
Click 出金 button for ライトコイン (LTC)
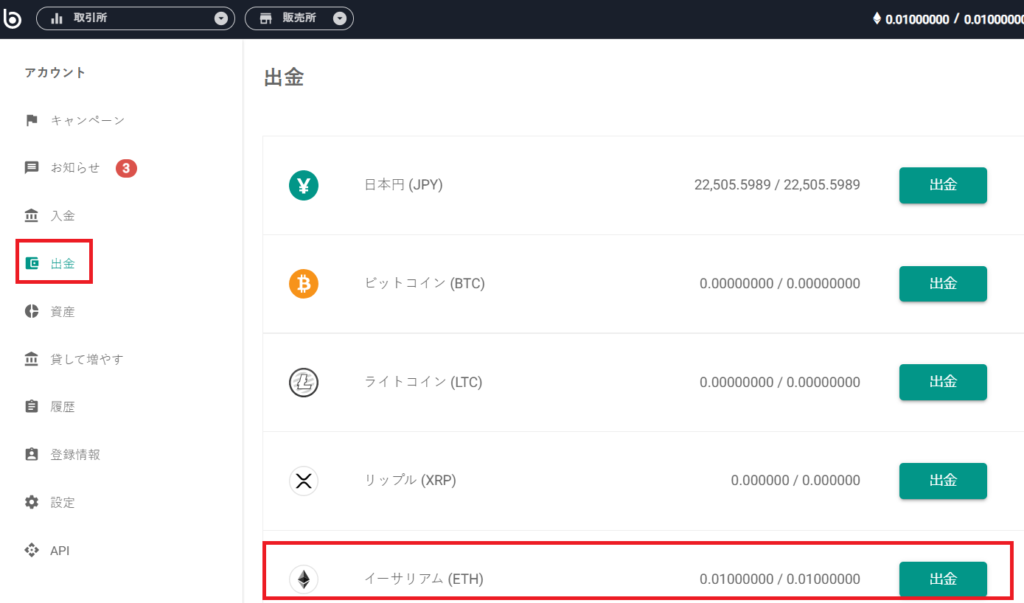coord(943,382)
